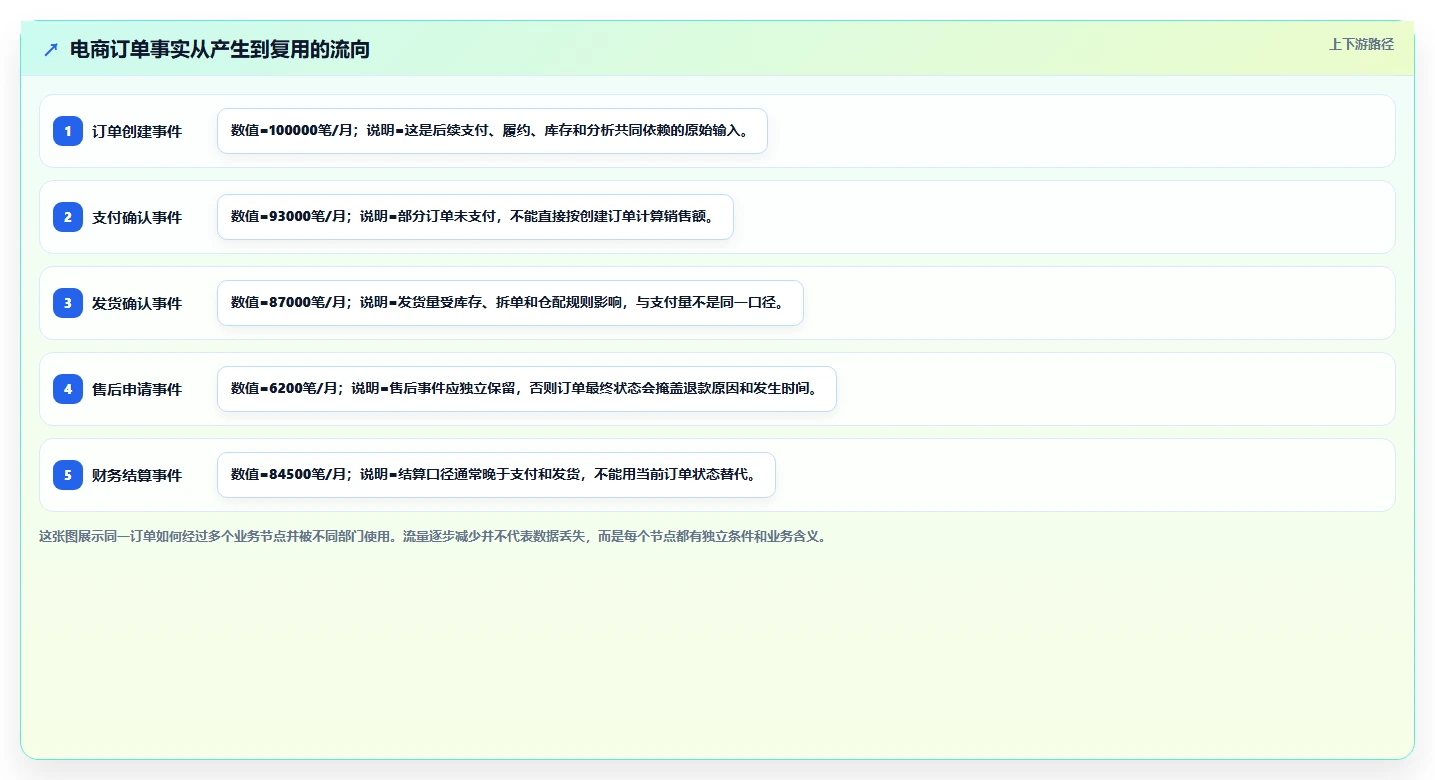1435x780 pixels.
Task: Click the arrow icon beside the title
Action: point(51,49)
